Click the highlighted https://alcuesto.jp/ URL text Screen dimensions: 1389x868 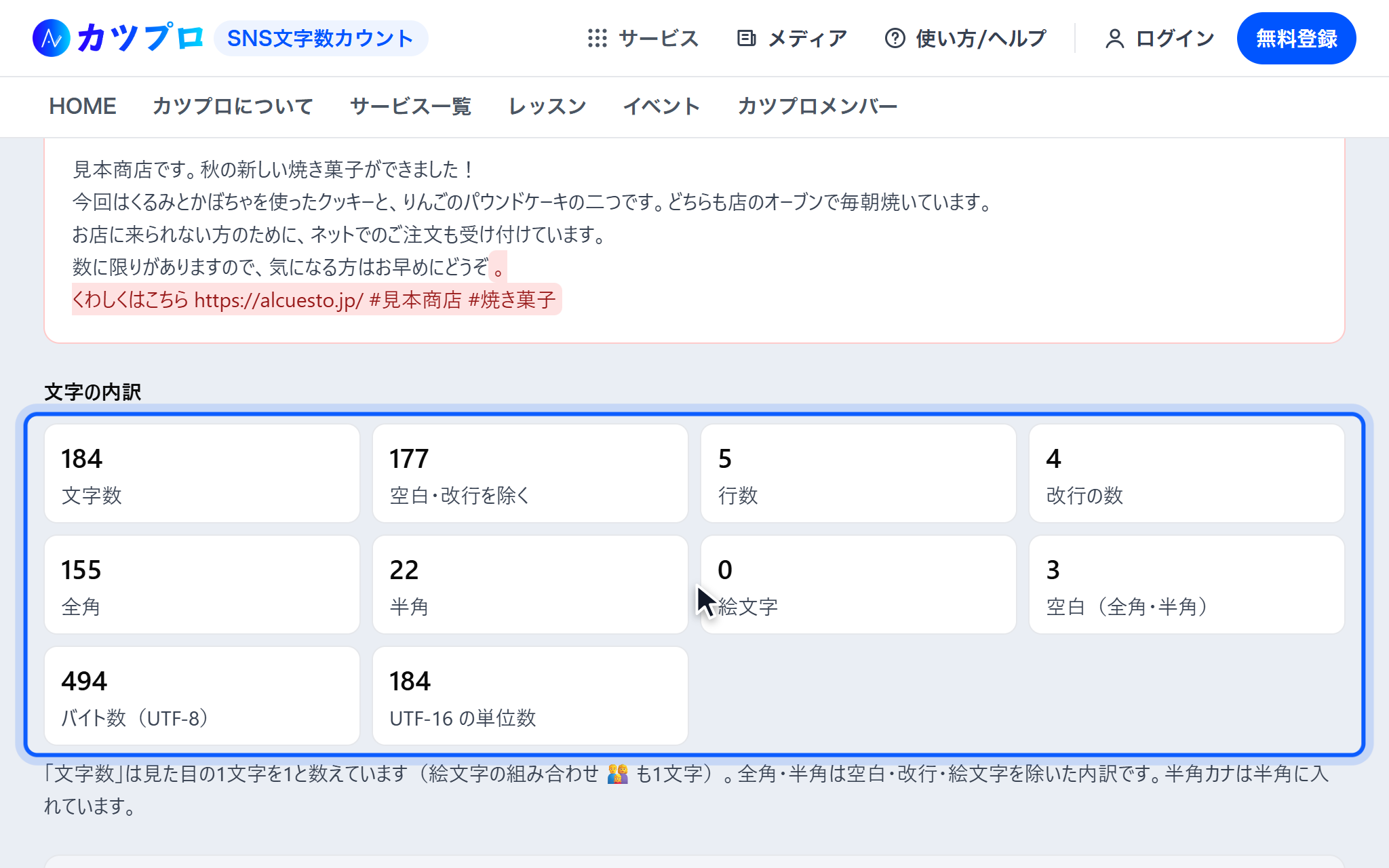point(279,300)
